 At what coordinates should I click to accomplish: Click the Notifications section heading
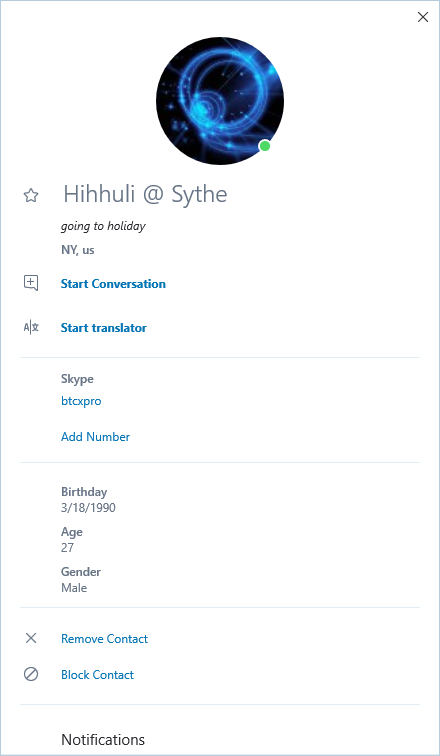[103, 740]
